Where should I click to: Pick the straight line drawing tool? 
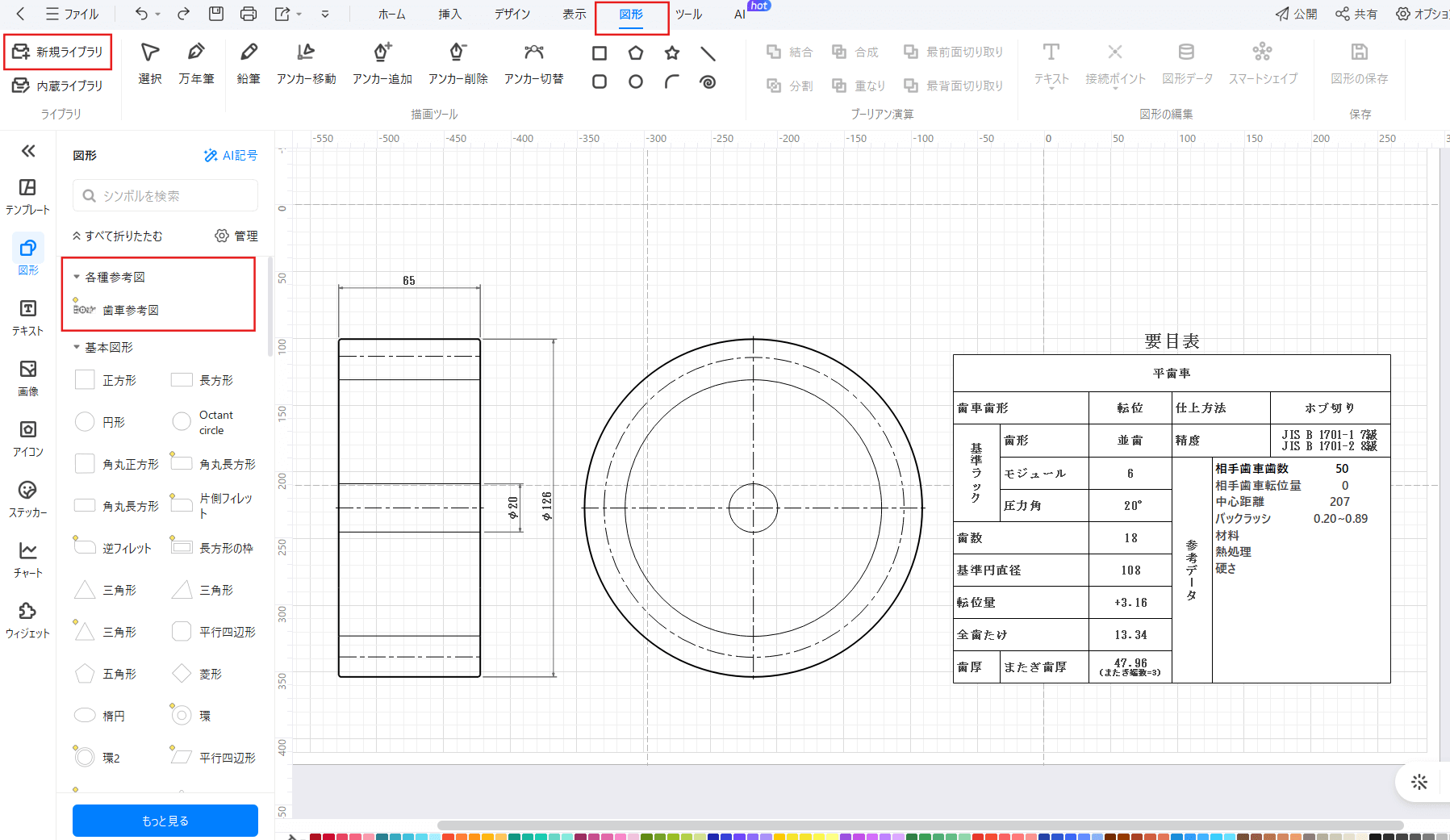pos(708,53)
